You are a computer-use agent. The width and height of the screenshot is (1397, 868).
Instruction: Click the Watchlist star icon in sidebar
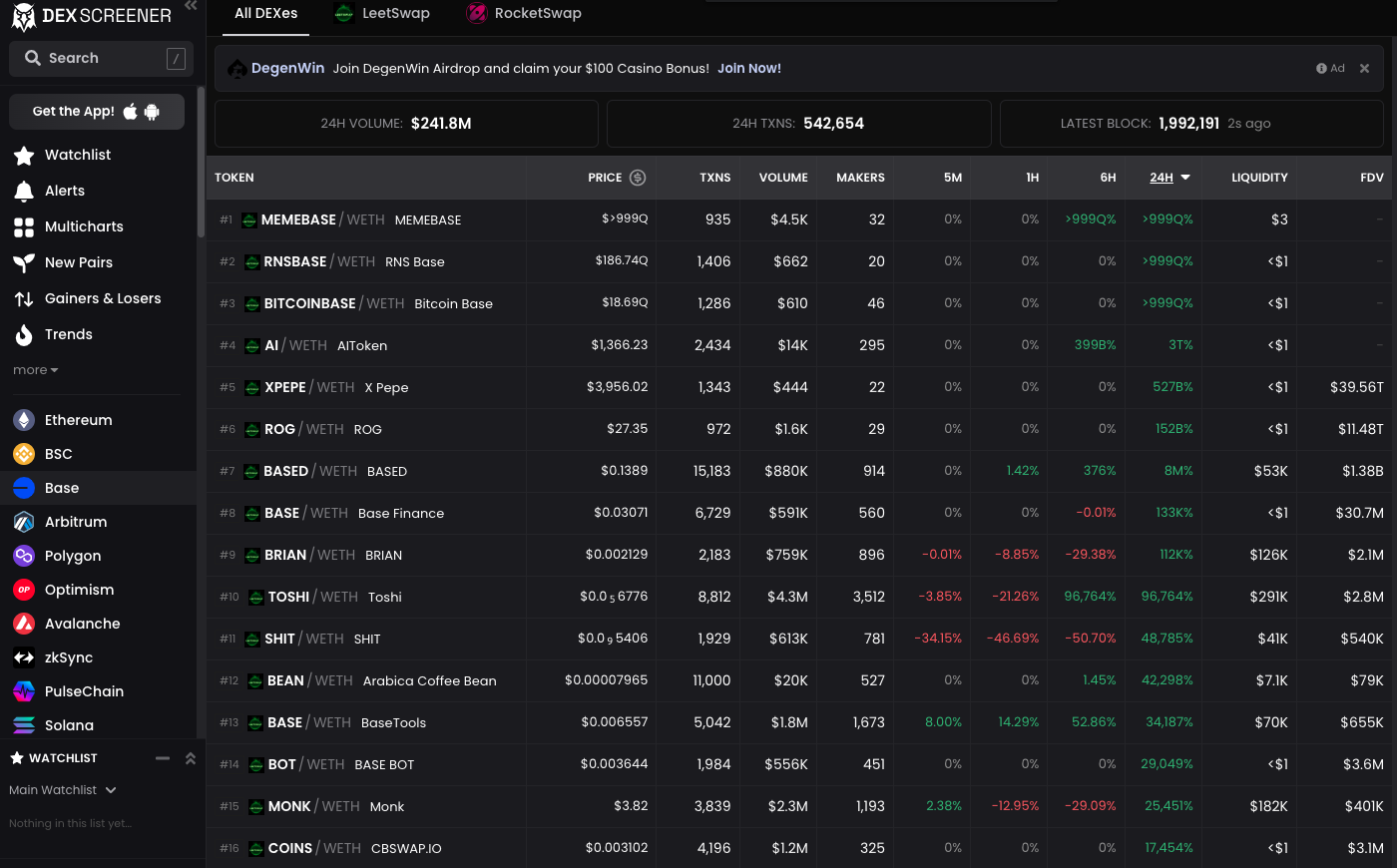pyautogui.click(x=24, y=156)
